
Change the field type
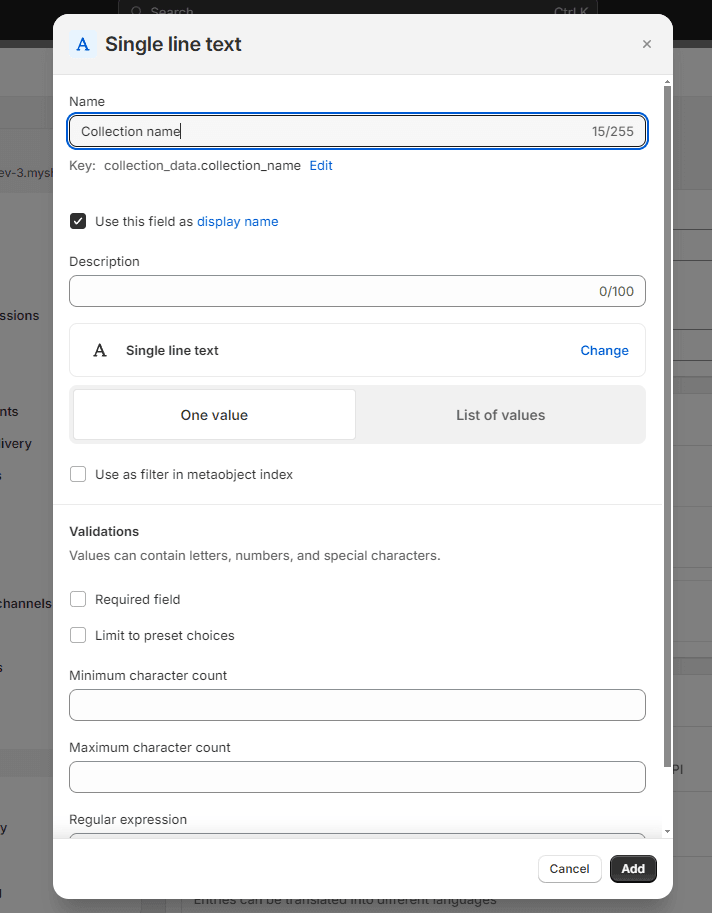(x=604, y=351)
